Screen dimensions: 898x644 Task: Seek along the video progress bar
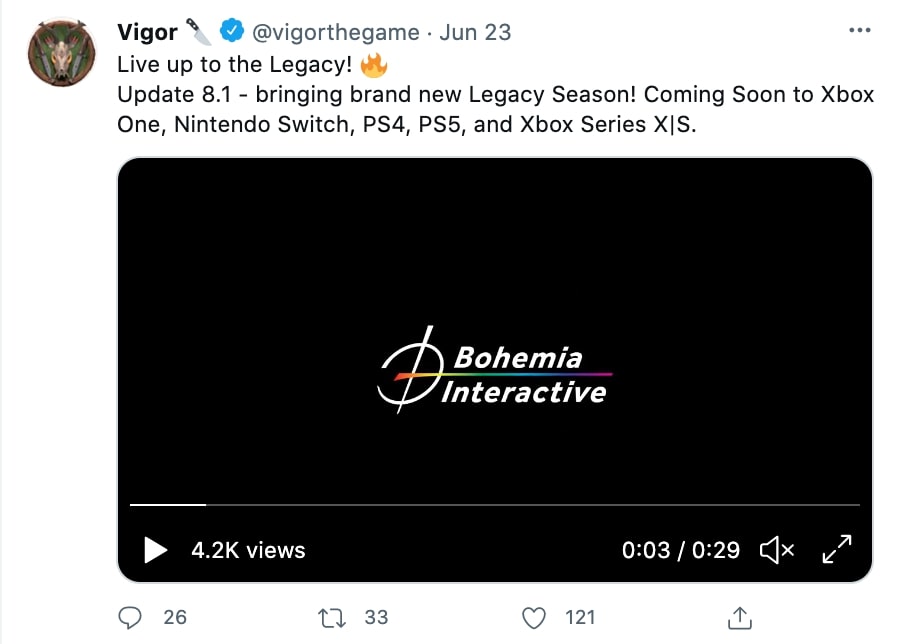[x=495, y=505]
